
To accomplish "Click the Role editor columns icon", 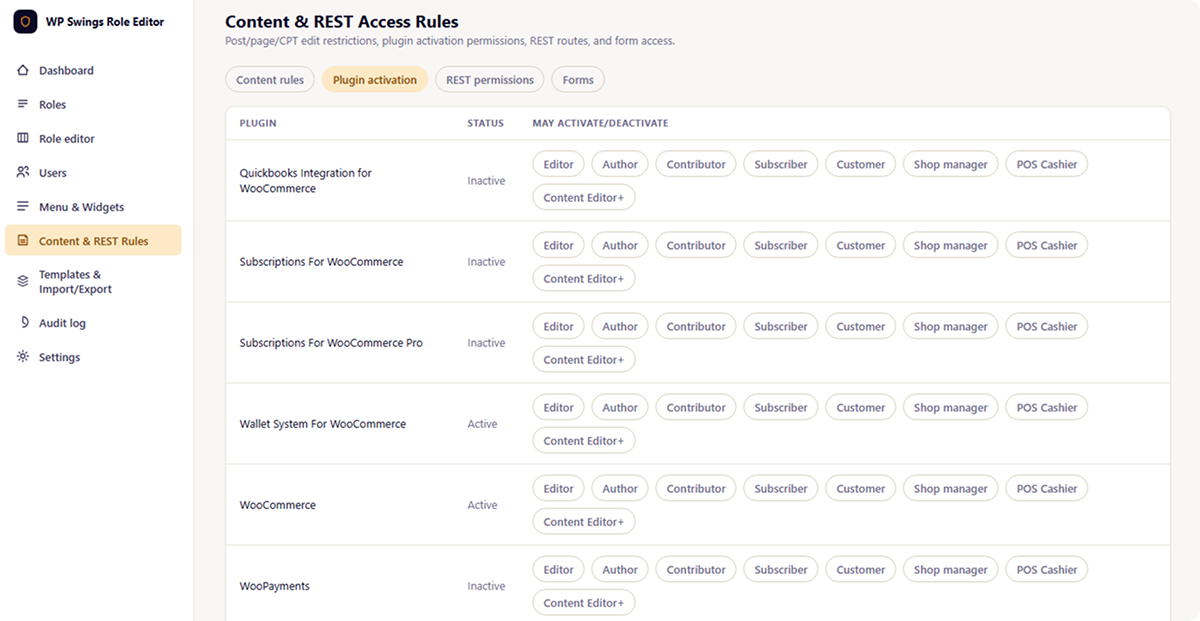I will pyautogui.click(x=23, y=139).
